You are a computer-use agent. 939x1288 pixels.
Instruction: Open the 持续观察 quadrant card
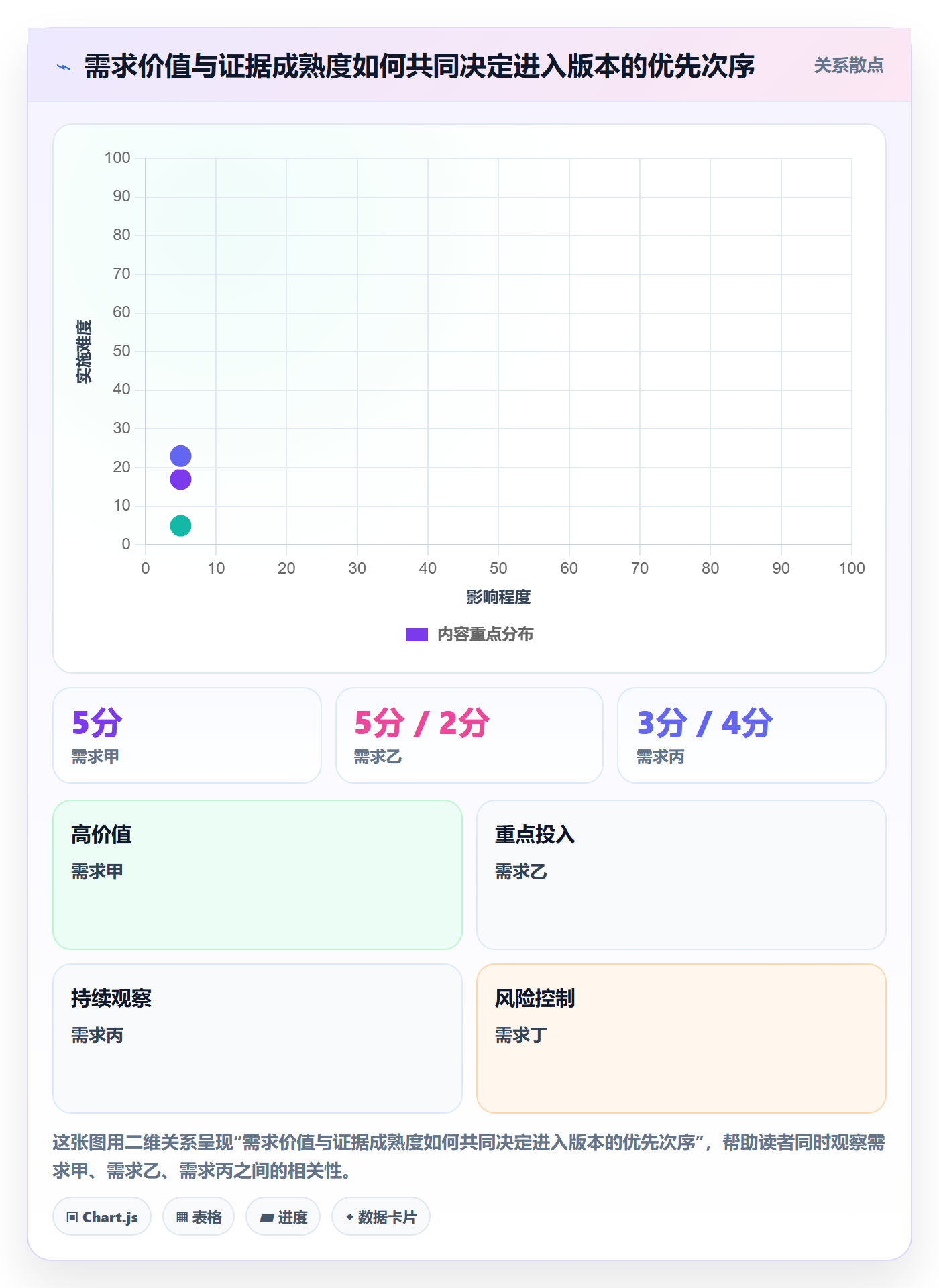click(x=258, y=1038)
